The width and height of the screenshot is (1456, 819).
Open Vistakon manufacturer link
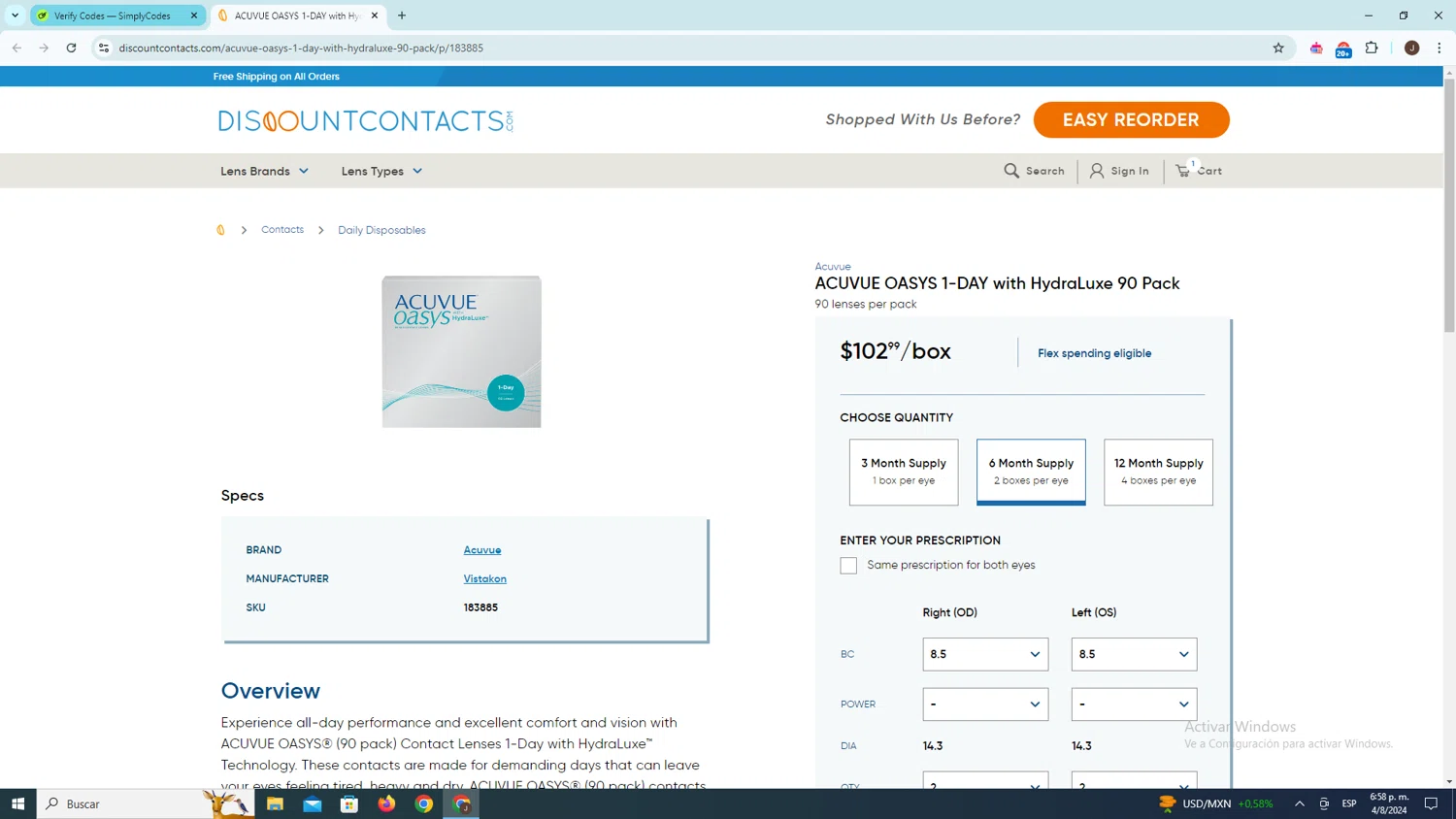pos(484,579)
